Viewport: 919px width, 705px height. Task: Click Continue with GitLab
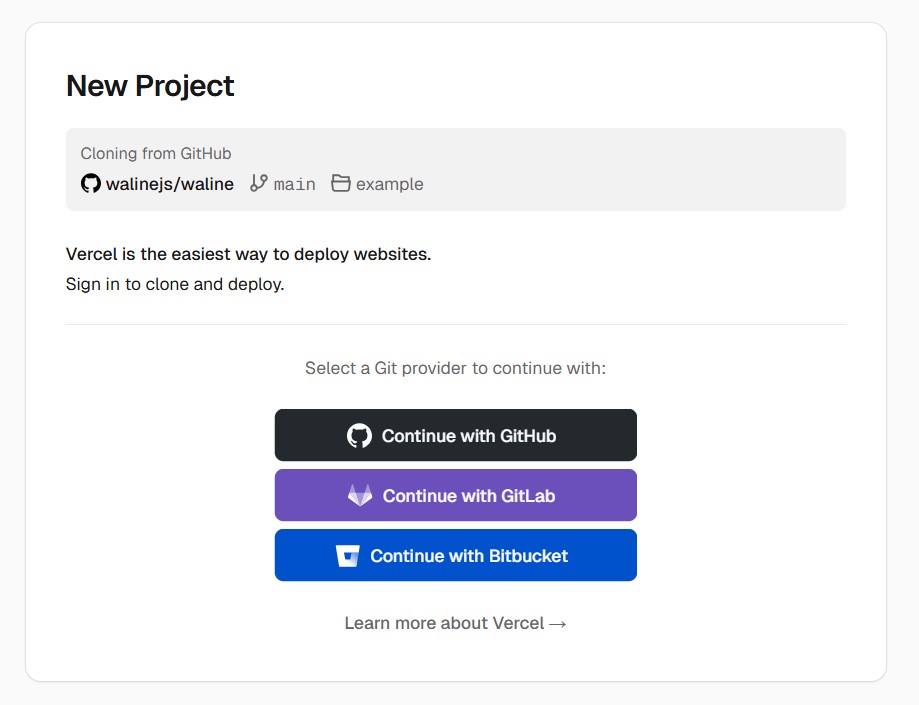tap(455, 494)
